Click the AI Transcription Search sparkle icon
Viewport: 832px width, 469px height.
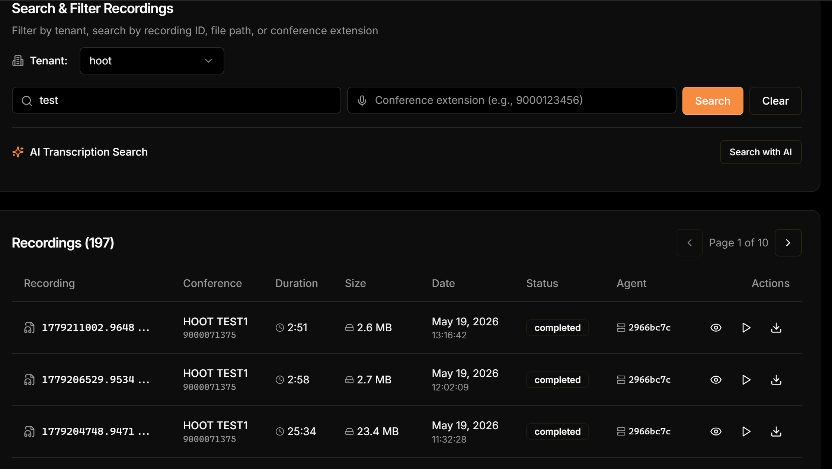pos(18,152)
